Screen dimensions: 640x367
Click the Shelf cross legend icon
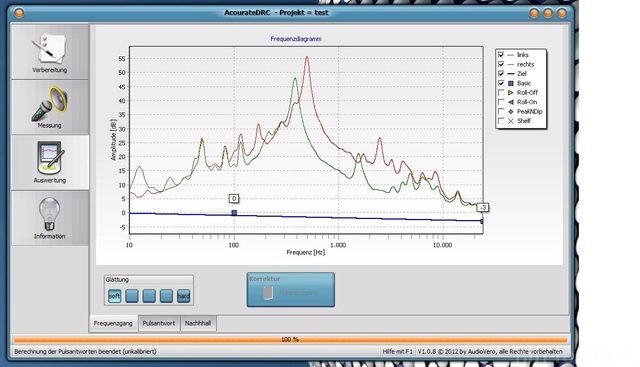pyautogui.click(x=511, y=121)
